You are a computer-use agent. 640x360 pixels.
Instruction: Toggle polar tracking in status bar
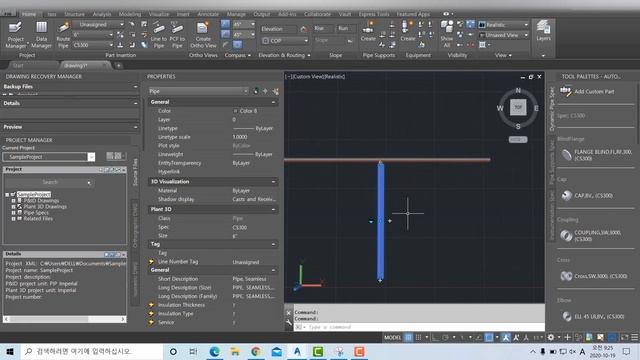tap(445, 338)
